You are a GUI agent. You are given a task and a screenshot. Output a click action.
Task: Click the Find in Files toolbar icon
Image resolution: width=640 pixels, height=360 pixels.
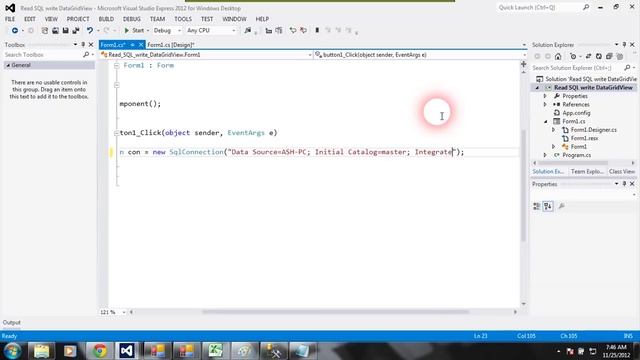pyautogui.click(x=247, y=31)
